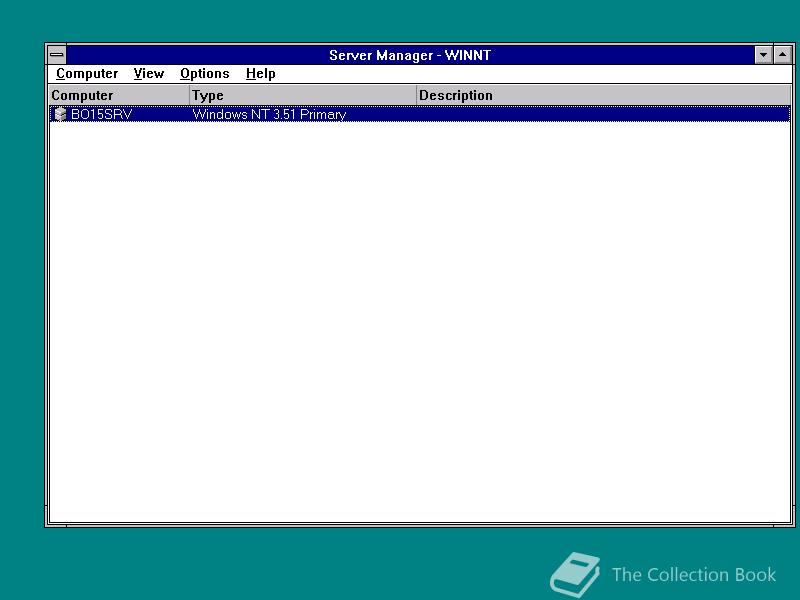Click the Computer column header

click(x=119, y=95)
